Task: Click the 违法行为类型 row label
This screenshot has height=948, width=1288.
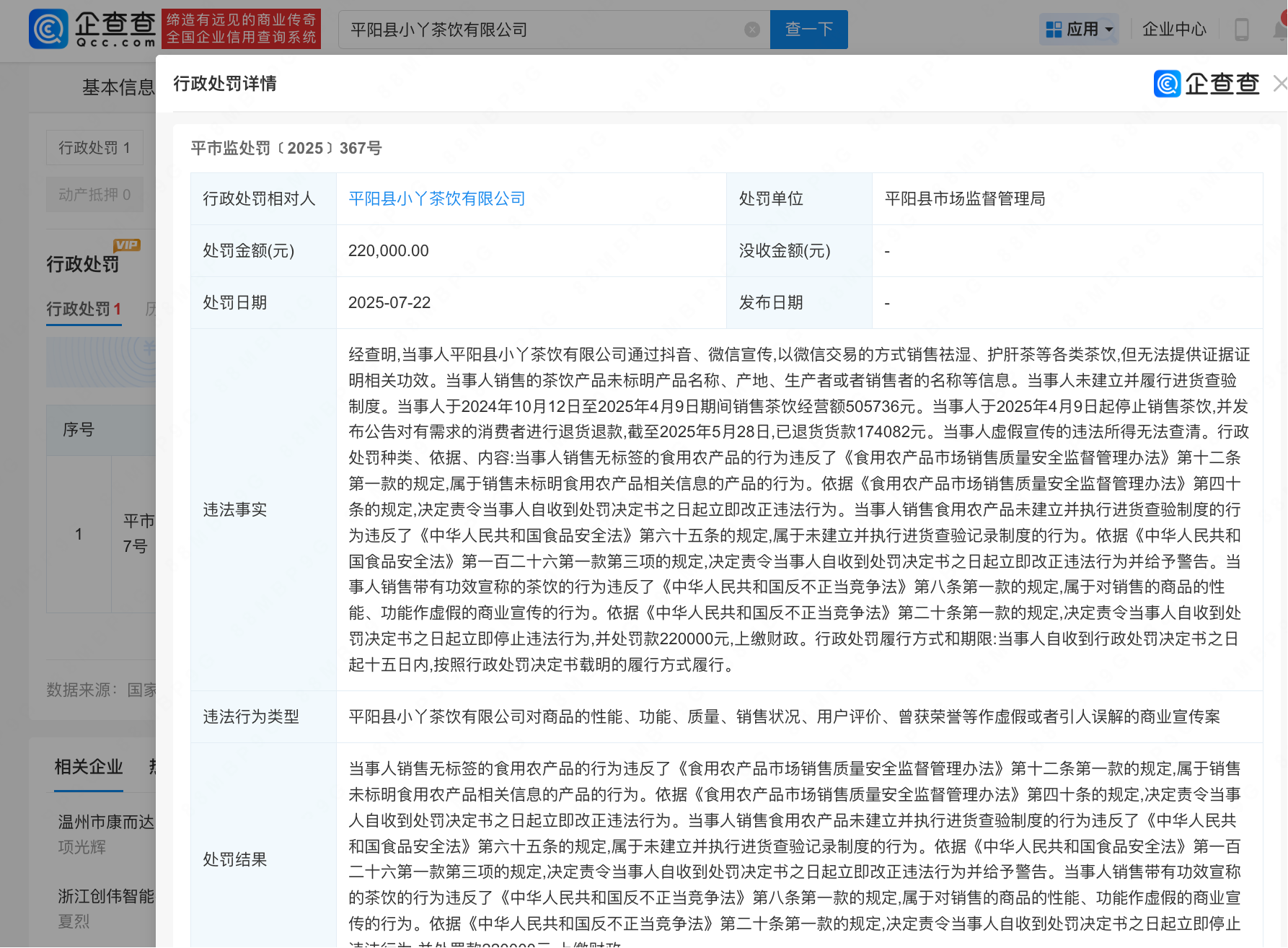Action: (x=251, y=716)
